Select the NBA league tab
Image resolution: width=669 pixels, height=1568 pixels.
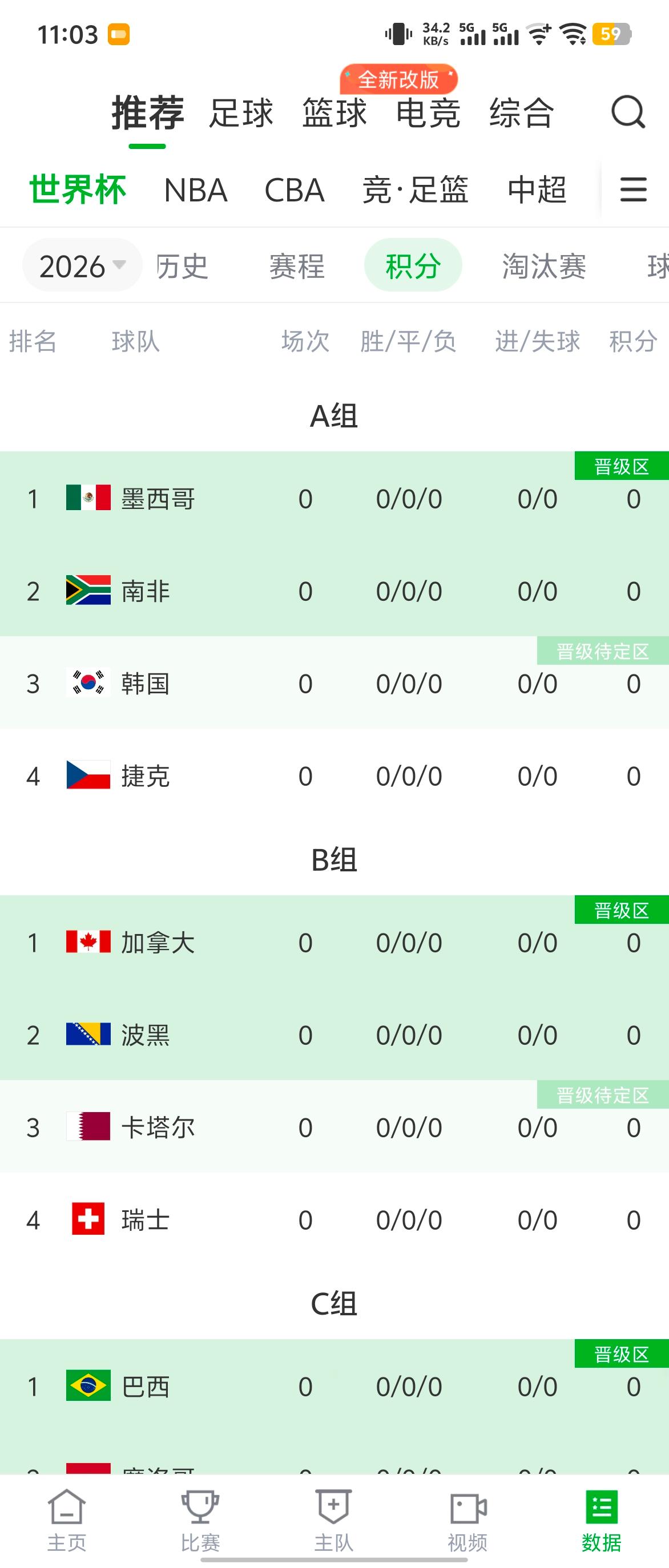pyautogui.click(x=195, y=190)
